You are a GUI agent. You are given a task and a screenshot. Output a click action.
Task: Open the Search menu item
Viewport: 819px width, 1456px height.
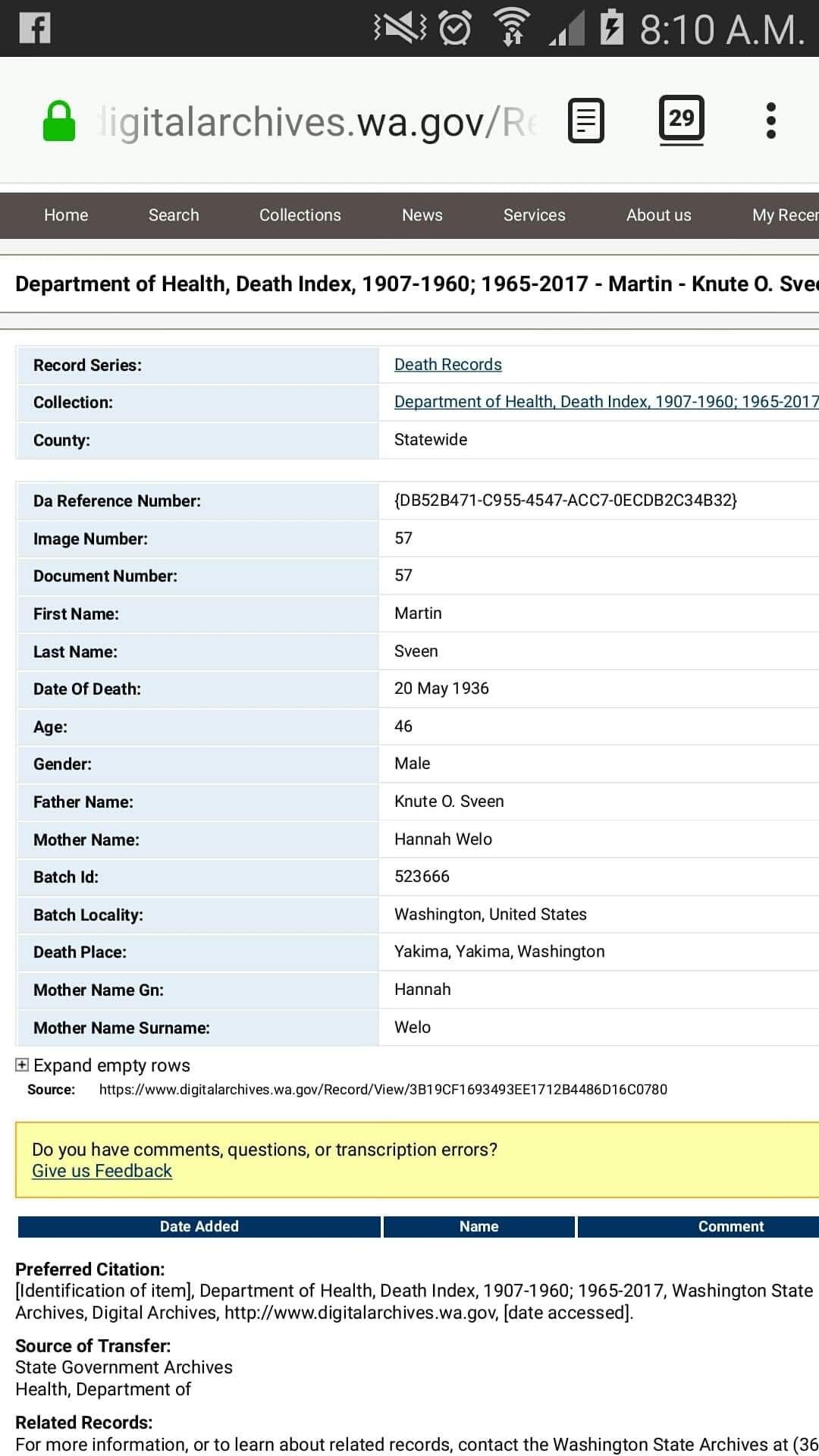coord(174,215)
